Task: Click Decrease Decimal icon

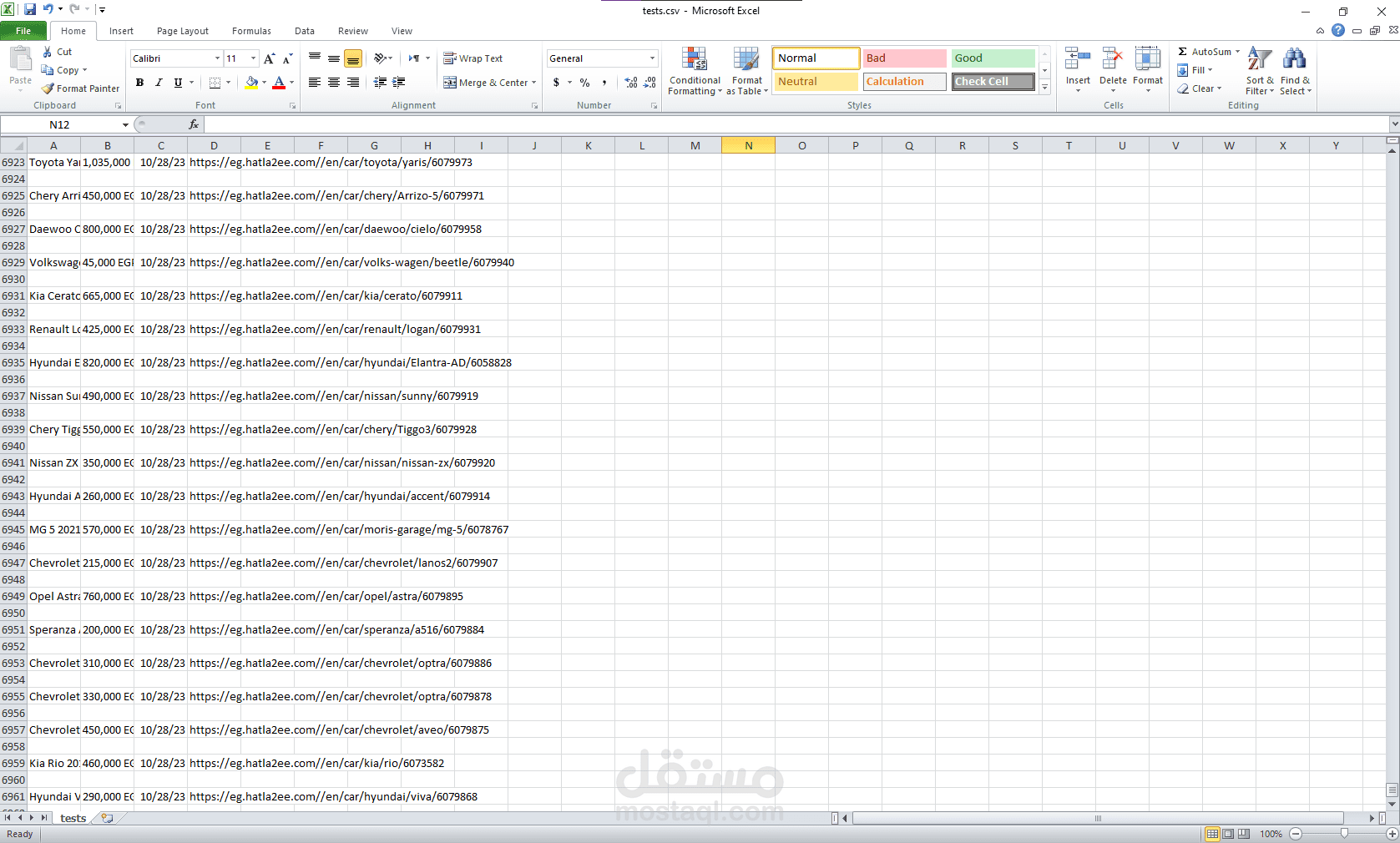Action: (x=650, y=83)
